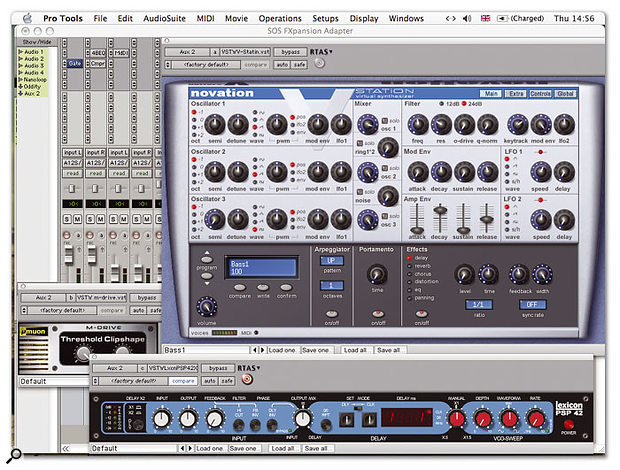Viewport: 620px width, 470px height.
Task: Open the Apple menu
Action: click(27, 18)
